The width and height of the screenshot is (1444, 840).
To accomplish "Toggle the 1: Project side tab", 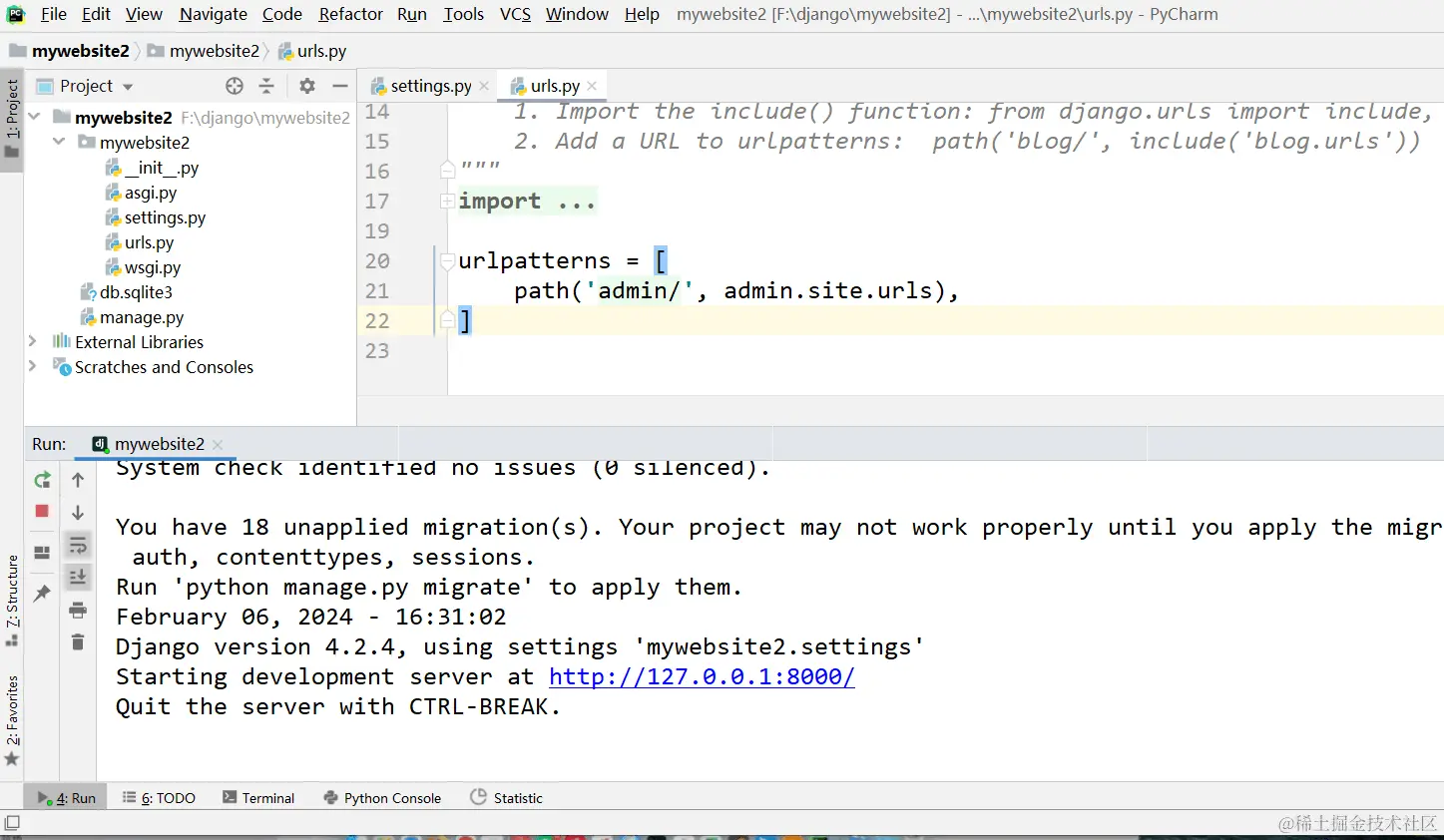I will pos(12,119).
